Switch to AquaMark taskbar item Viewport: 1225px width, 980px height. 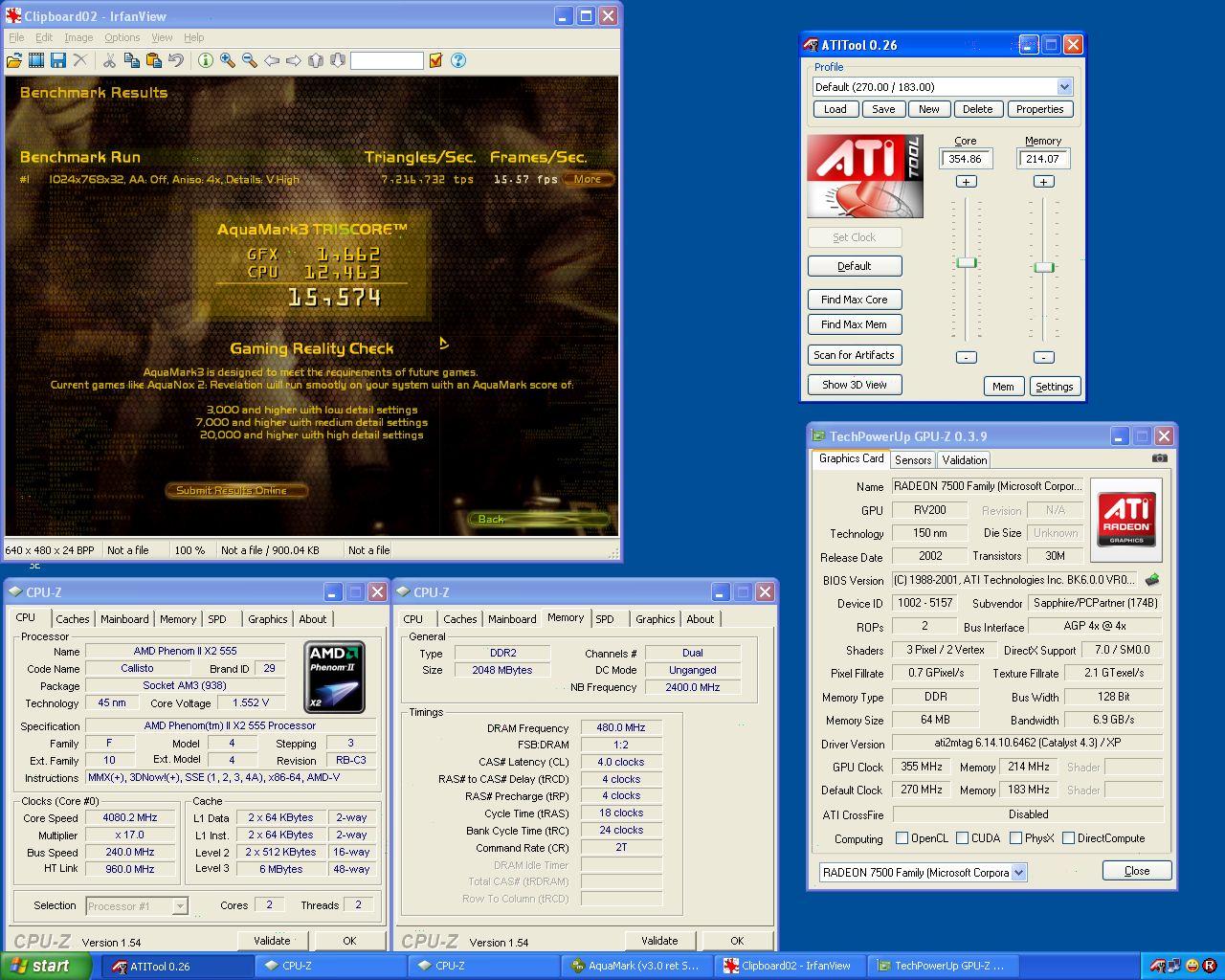pyautogui.click(x=635, y=966)
